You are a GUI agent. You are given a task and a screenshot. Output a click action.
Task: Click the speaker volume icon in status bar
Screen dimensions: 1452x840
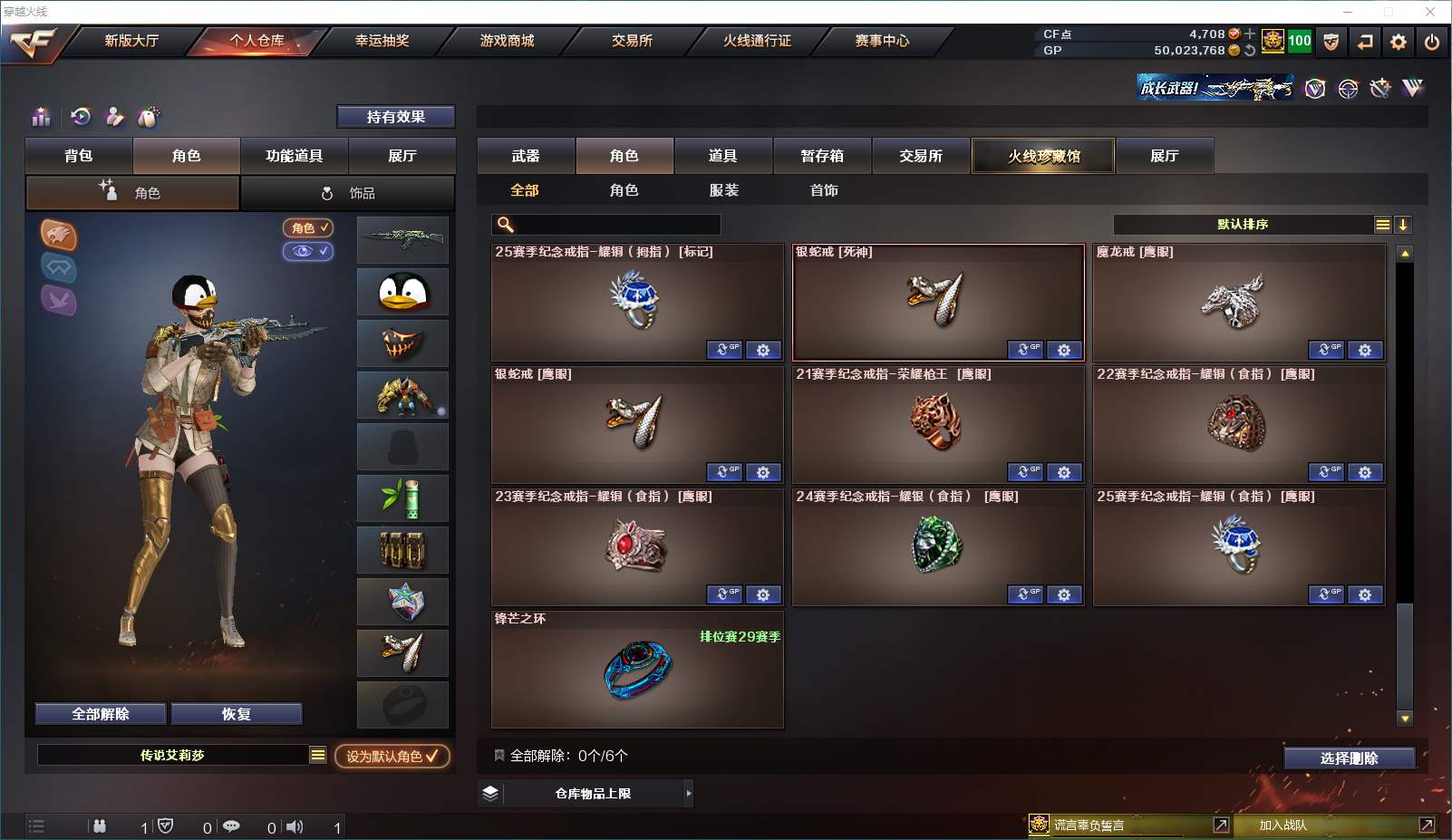[x=295, y=826]
